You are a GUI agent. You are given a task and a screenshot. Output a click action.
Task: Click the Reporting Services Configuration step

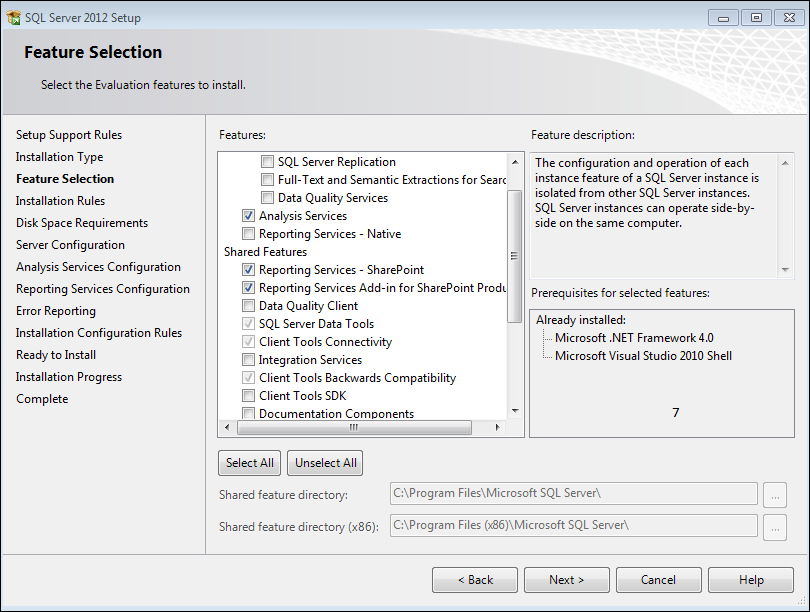(x=103, y=289)
